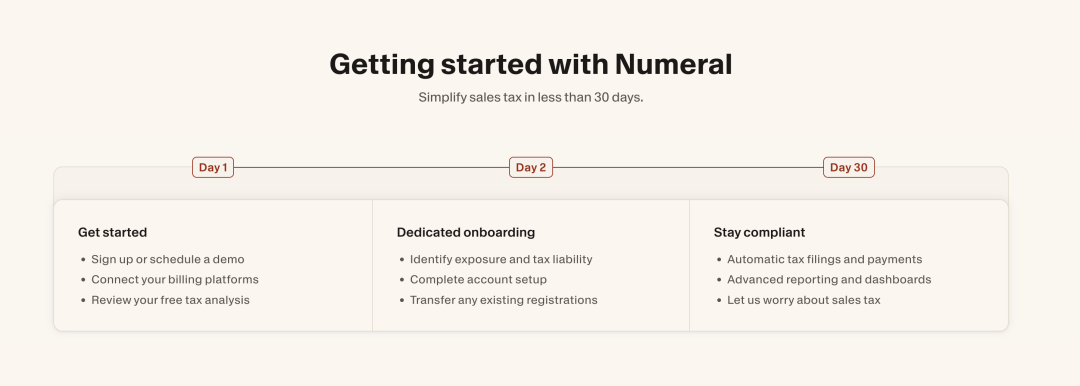Select Advanced reporting and dashboards item
The height and width of the screenshot is (386, 1080).
tap(829, 280)
